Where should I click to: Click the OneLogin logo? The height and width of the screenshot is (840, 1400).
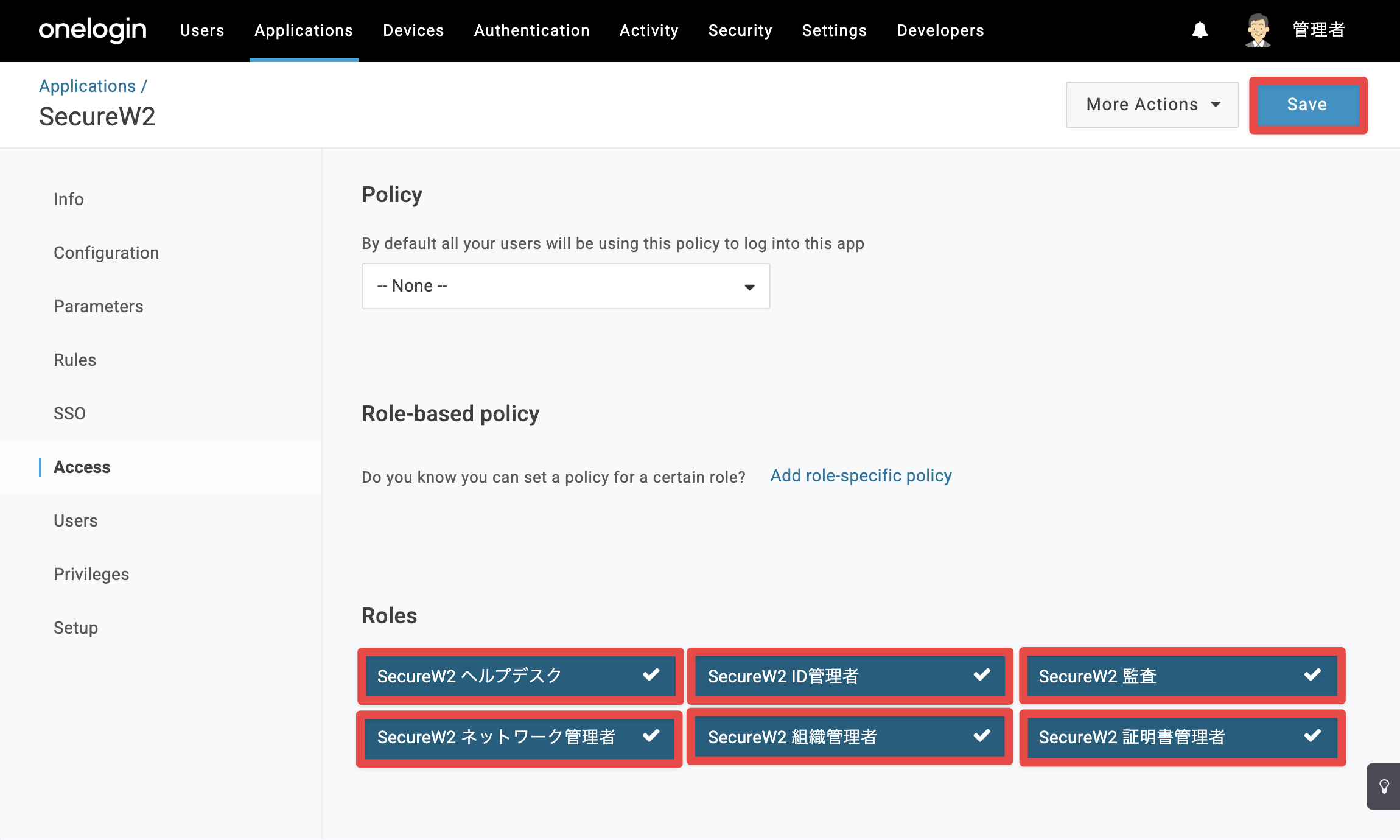(x=93, y=30)
